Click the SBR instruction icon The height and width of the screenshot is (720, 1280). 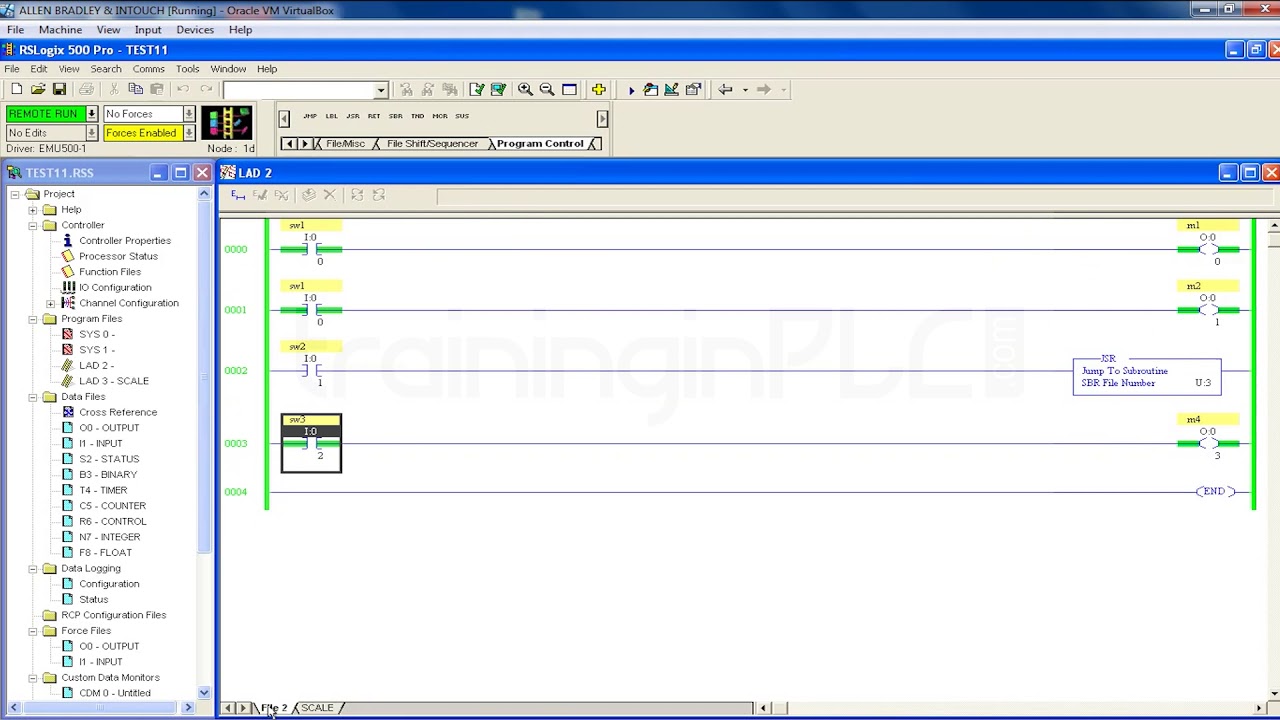coord(395,116)
